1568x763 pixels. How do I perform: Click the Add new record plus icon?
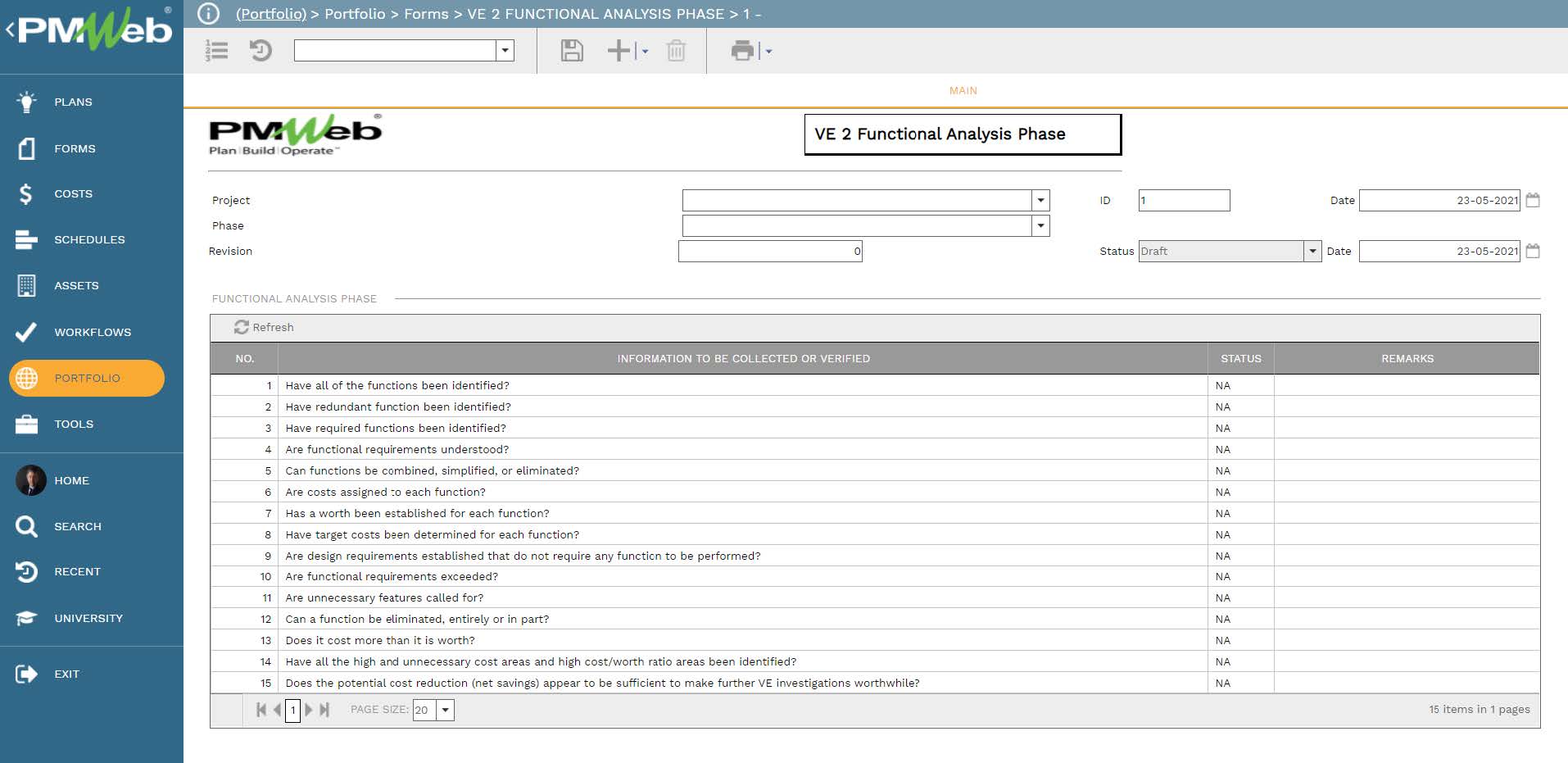617,50
